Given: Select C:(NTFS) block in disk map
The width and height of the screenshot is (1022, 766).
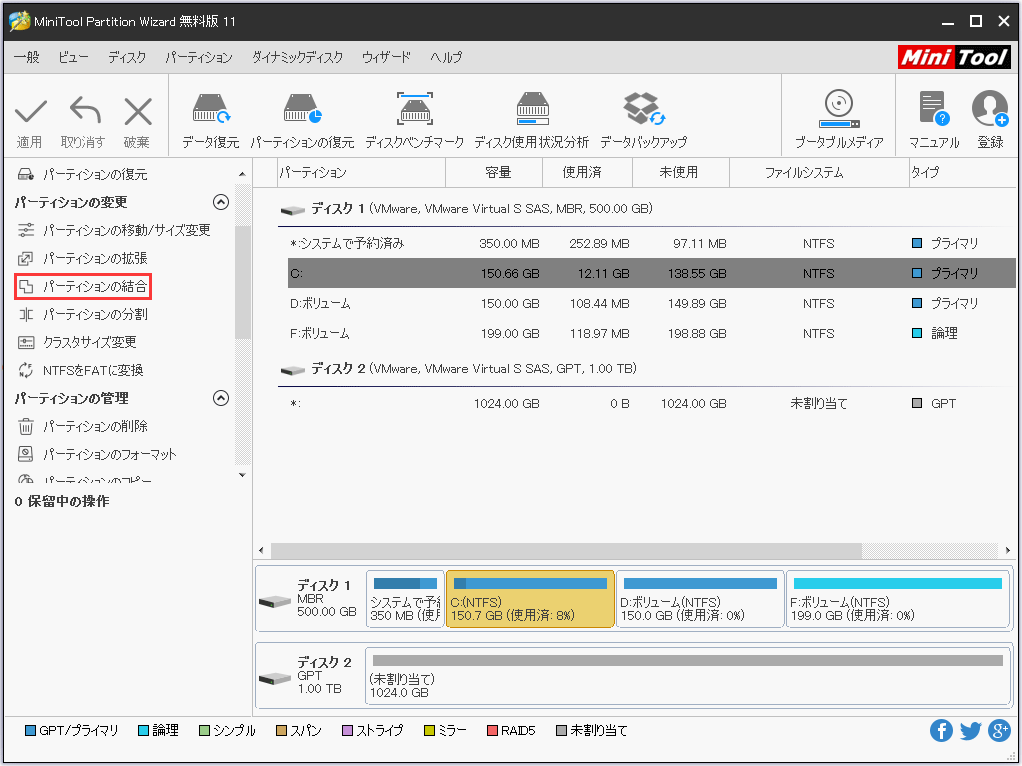Looking at the screenshot, I should (530, 599).
